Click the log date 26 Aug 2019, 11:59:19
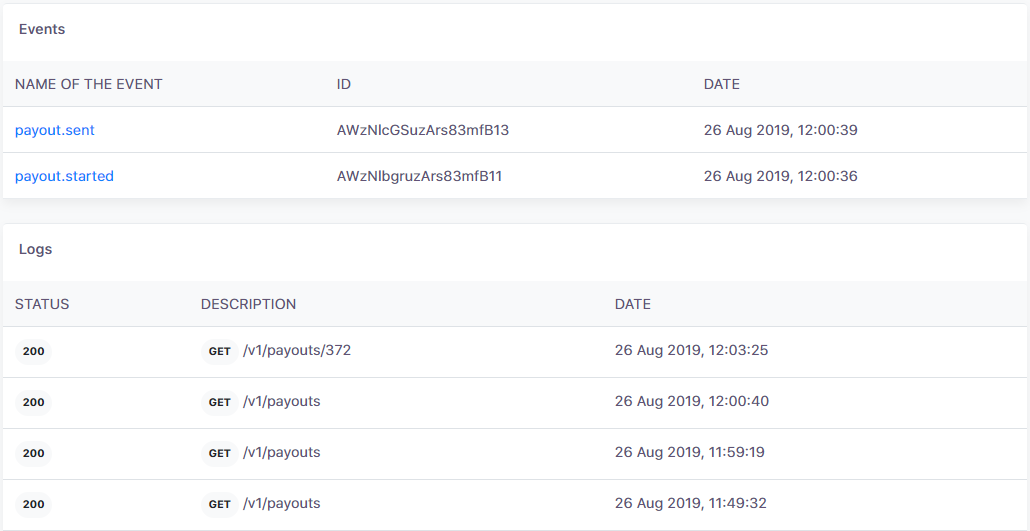1030x531 pixels. 690,453
